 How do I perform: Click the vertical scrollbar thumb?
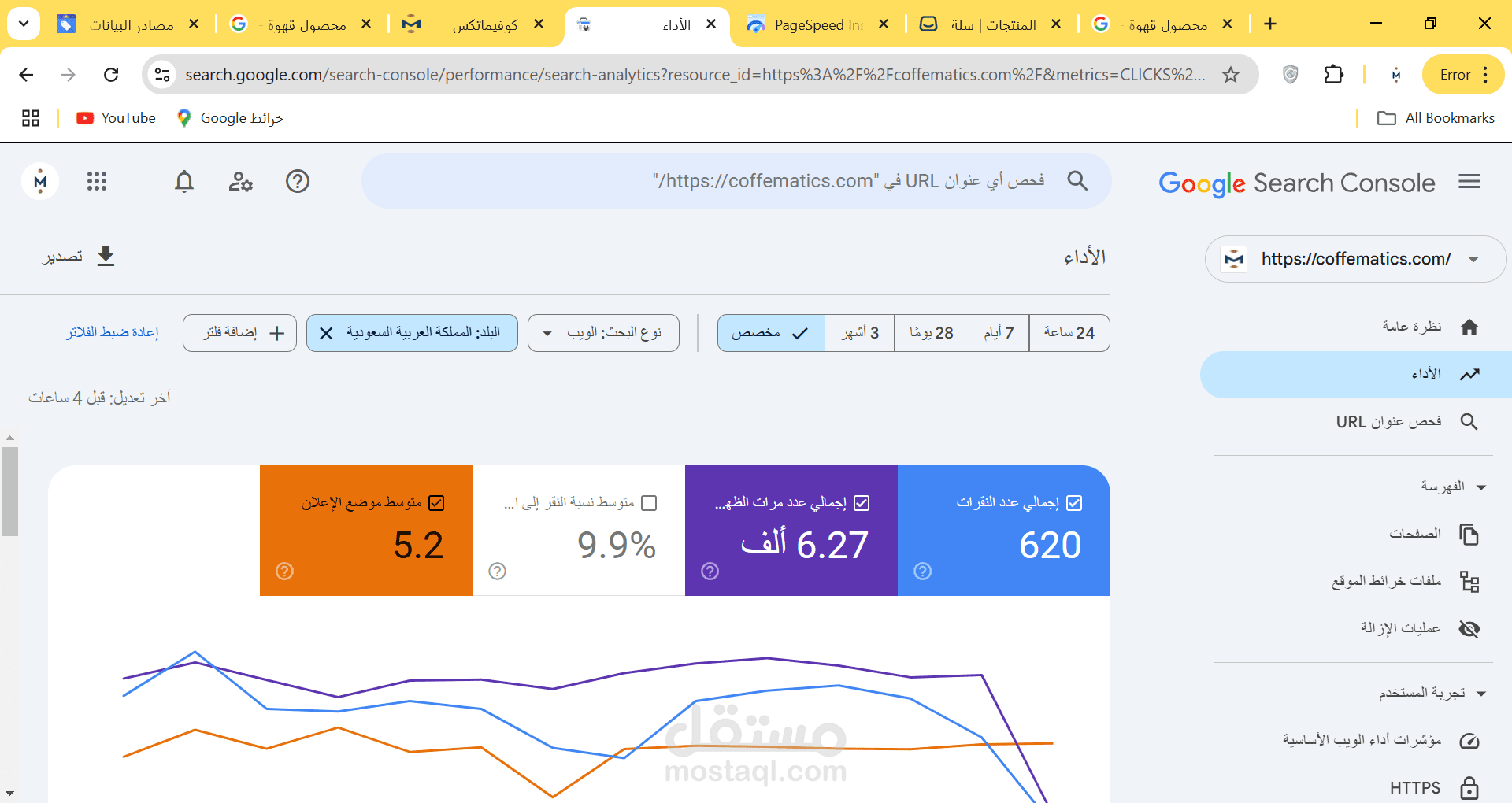pyautogui.click(x=9, y=491)
